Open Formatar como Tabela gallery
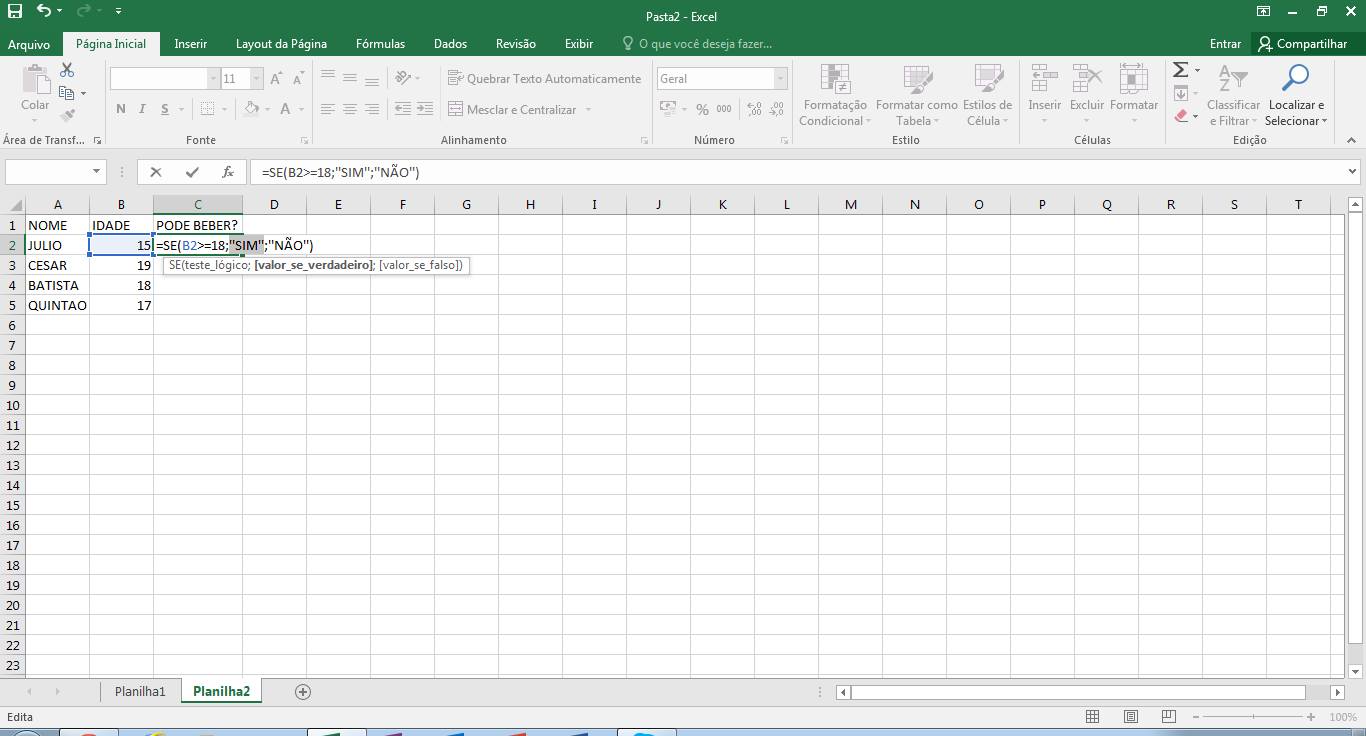This screenshot has height=736, width=1366. click(917, 96)
